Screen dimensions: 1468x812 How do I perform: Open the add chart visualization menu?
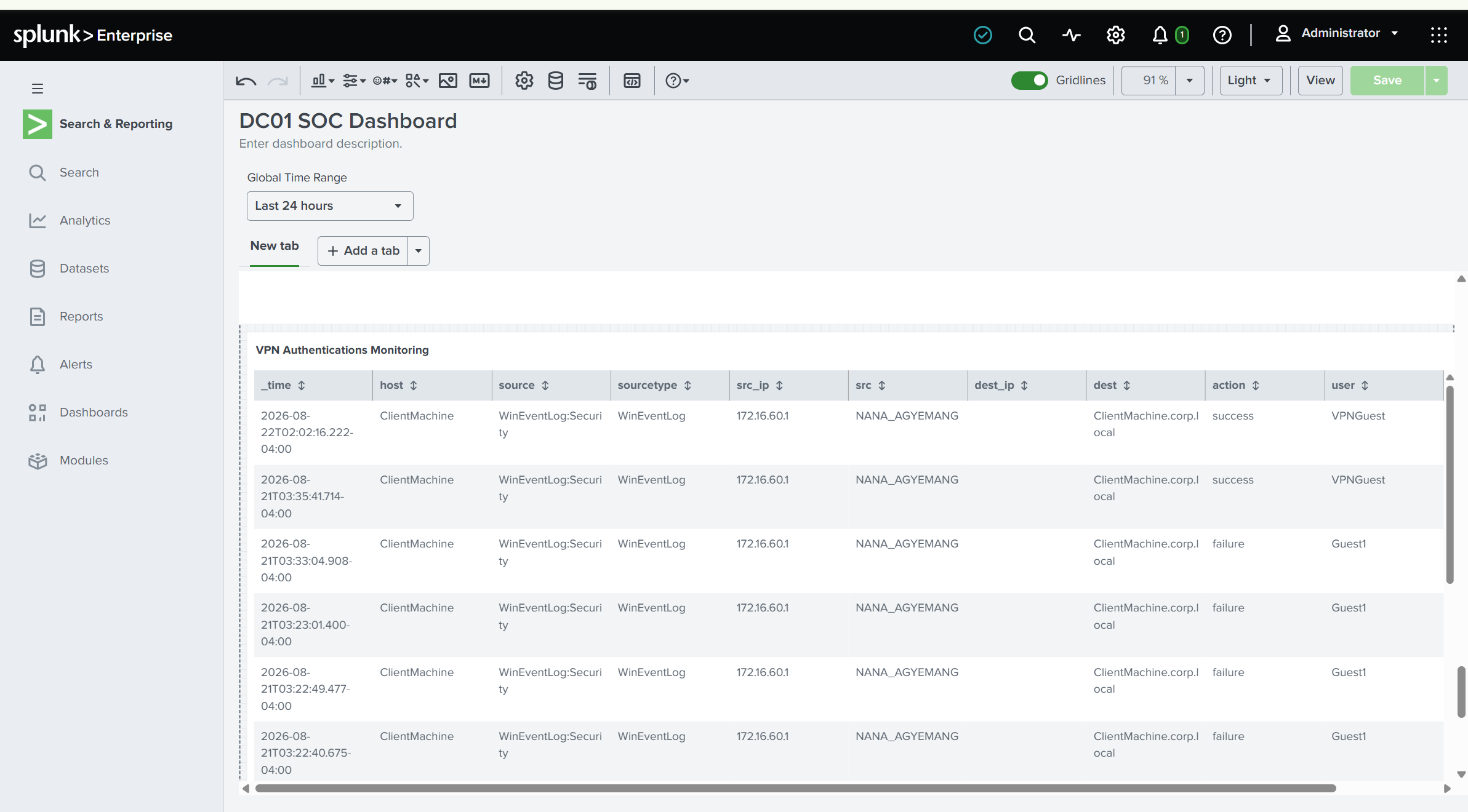tap(323, 81)
